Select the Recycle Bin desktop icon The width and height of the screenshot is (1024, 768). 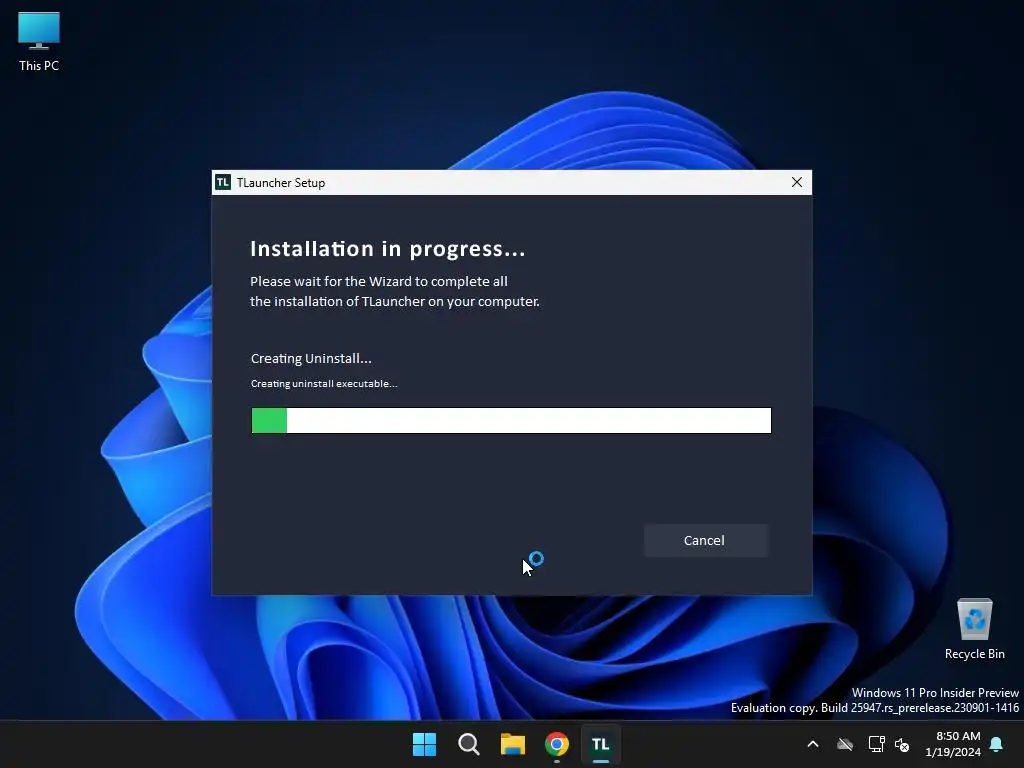[x=974, y=630]
